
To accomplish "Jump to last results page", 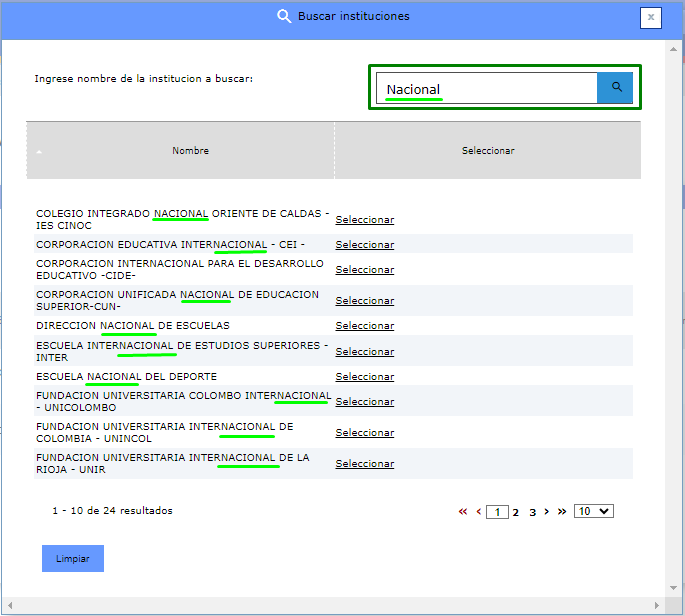I will 562,511.
